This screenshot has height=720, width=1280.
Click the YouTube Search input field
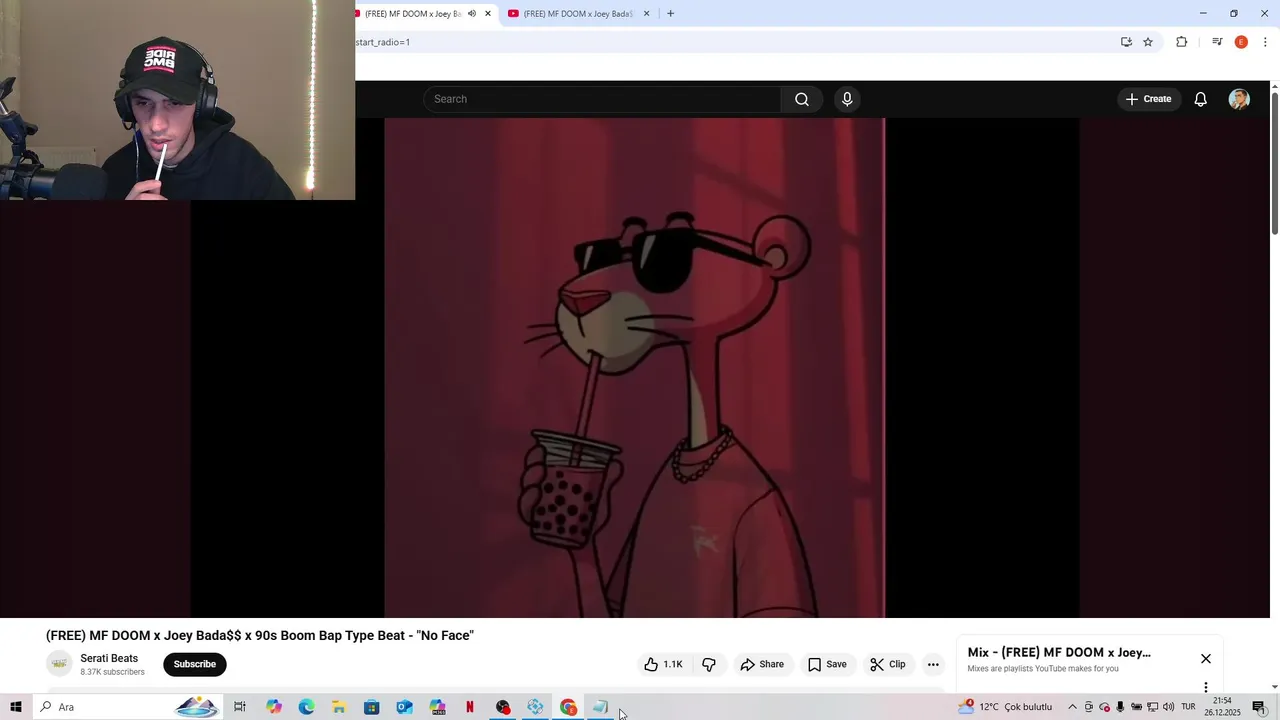coord(602,99)
